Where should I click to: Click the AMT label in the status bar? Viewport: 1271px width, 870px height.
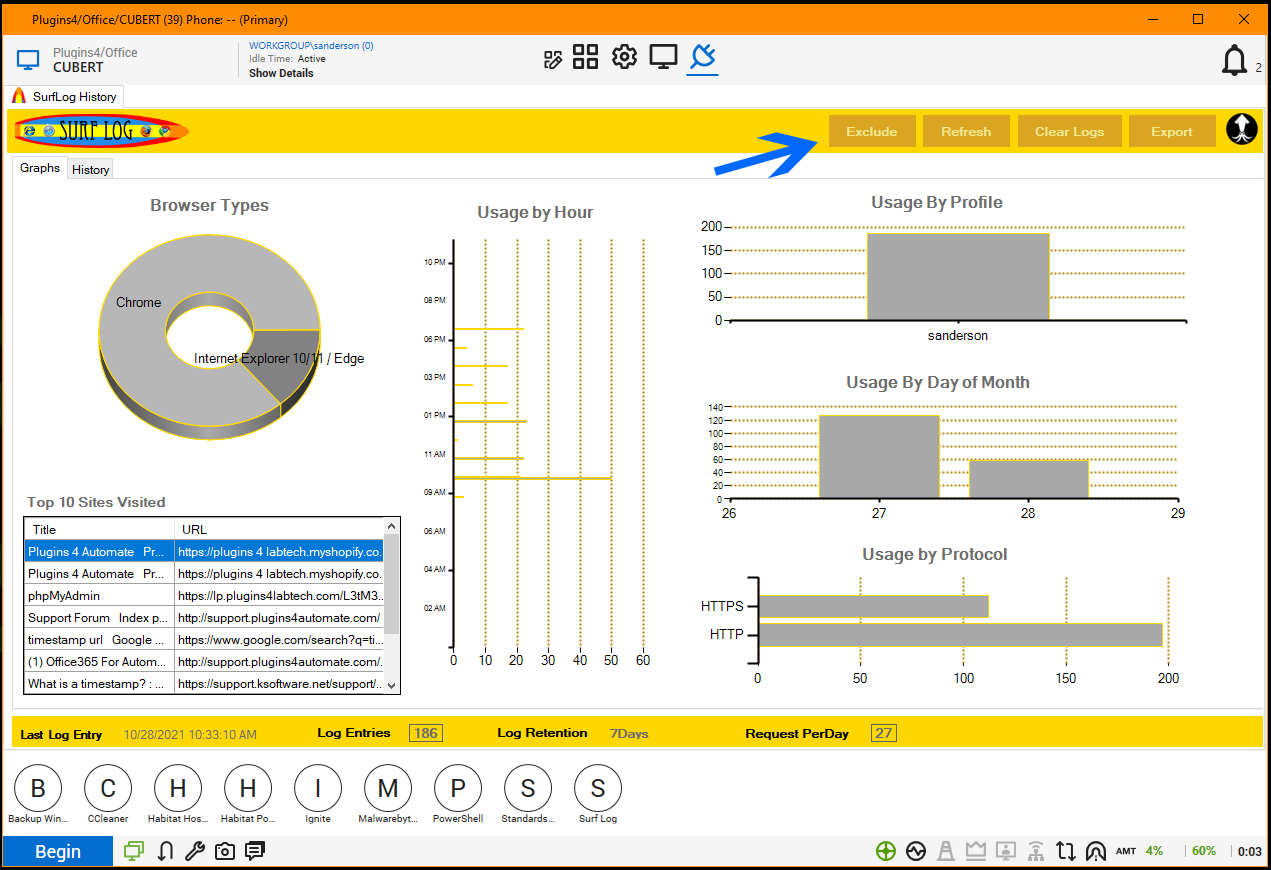point(1126,851)
